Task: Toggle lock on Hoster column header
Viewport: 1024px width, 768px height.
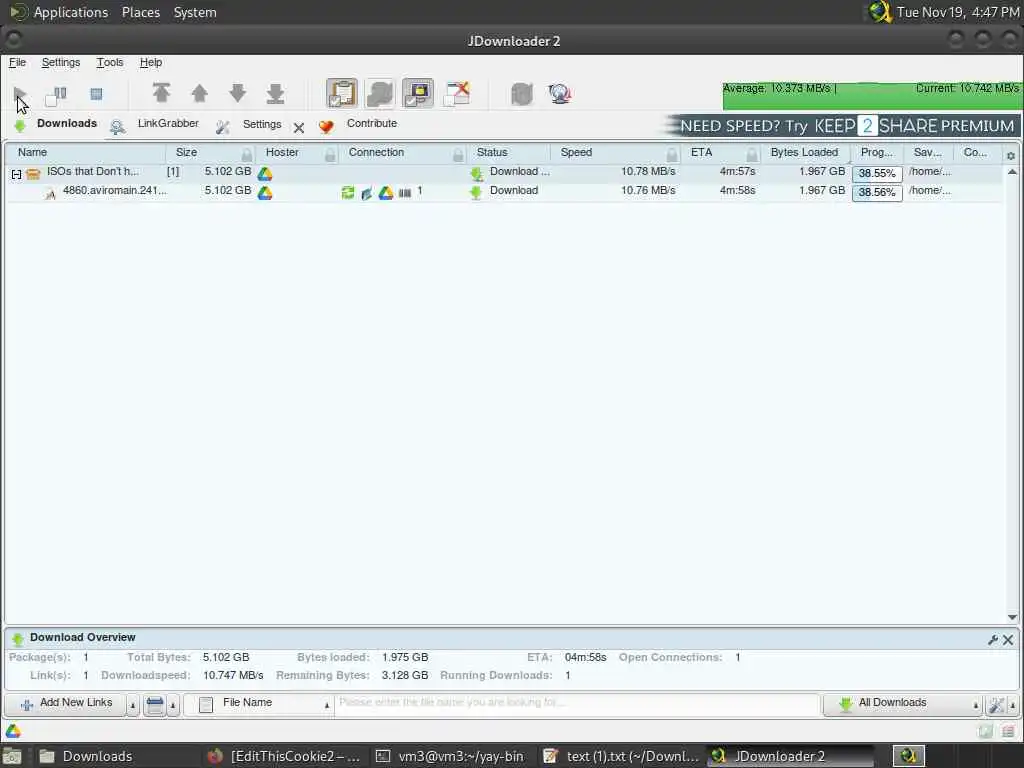Action: point(330,154)
